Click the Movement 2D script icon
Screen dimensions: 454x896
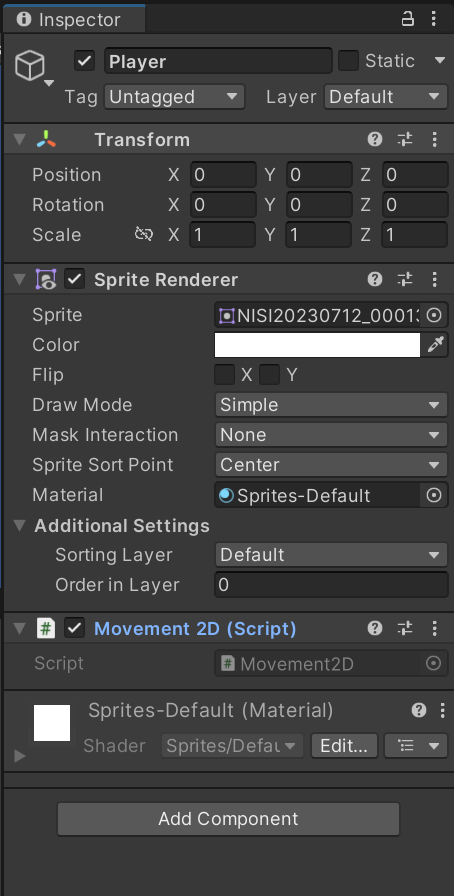click(x=46, y=629)
